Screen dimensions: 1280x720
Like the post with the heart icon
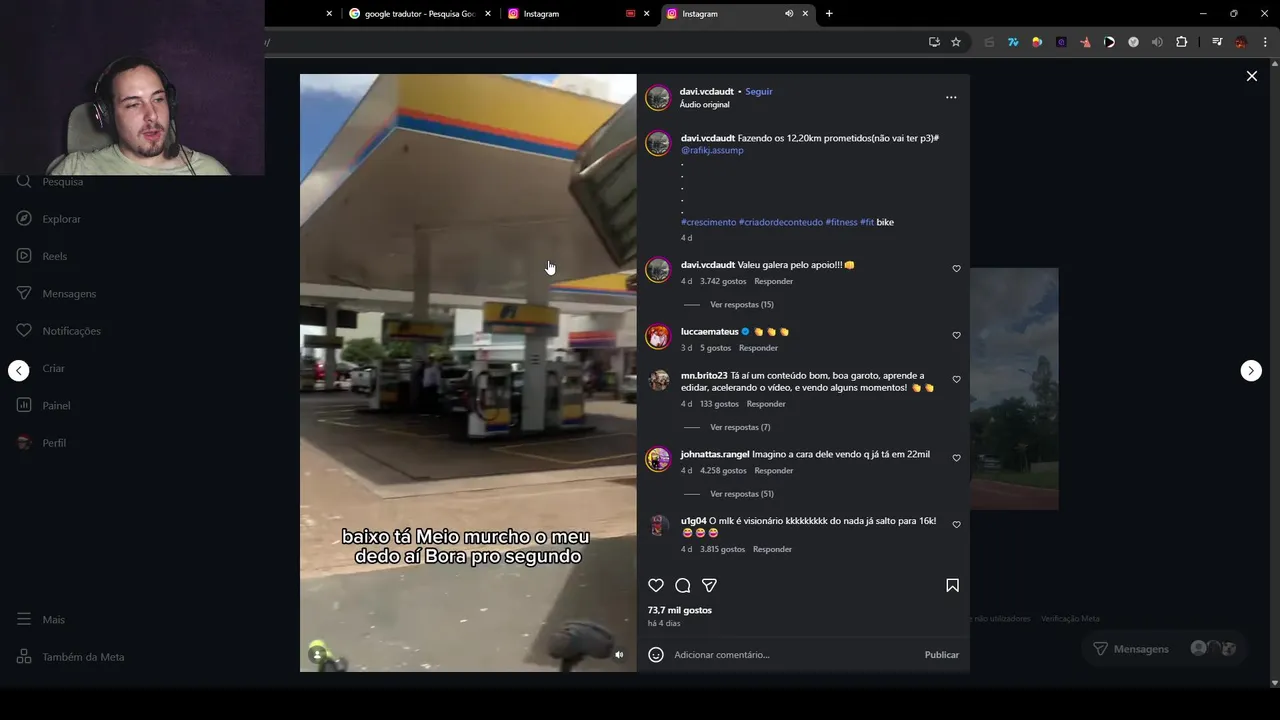(656, 585)
